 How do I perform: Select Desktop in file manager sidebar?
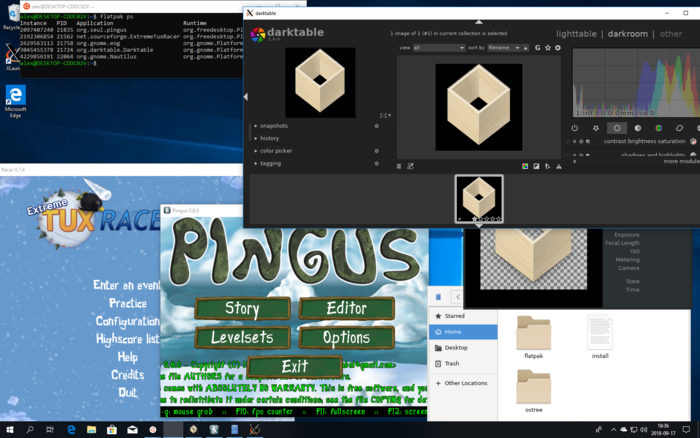[457, 347]
